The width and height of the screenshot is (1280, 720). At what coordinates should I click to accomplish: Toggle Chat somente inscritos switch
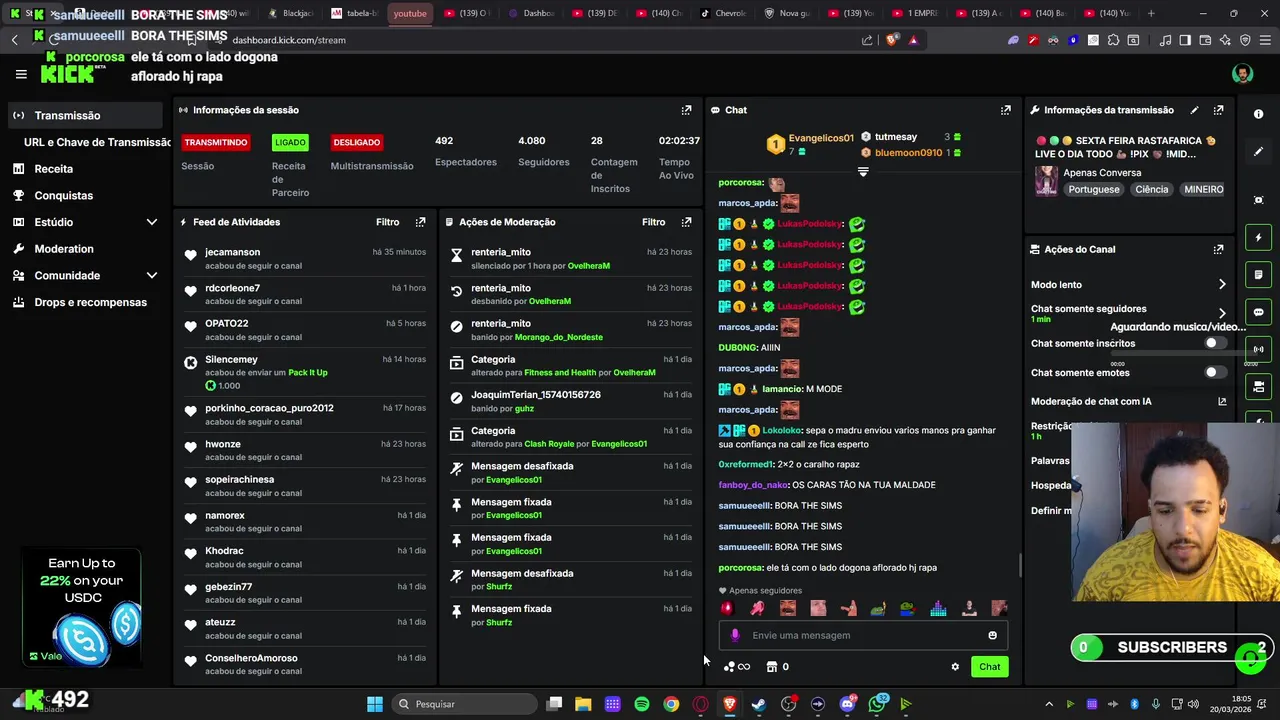(1215, 343)
